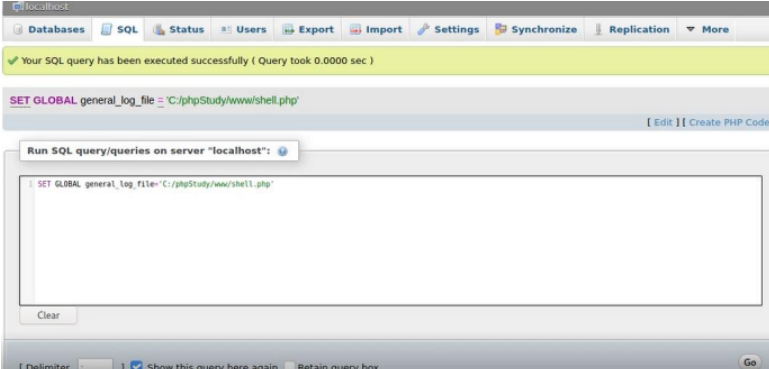
Task: Click inside the SQL query editor
Action: (391, 240)
